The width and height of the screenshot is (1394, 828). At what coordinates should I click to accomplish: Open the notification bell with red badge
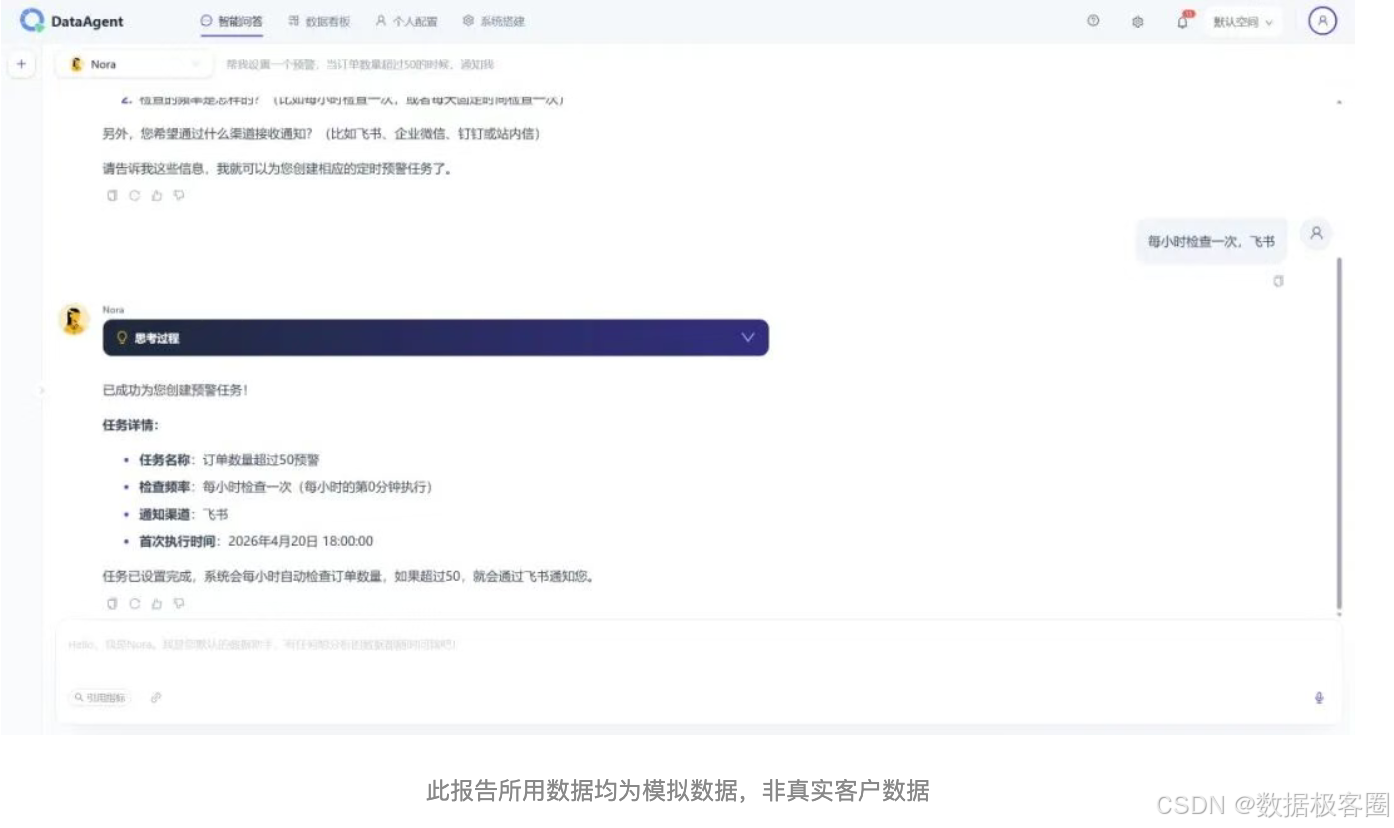pos(1183,20)
